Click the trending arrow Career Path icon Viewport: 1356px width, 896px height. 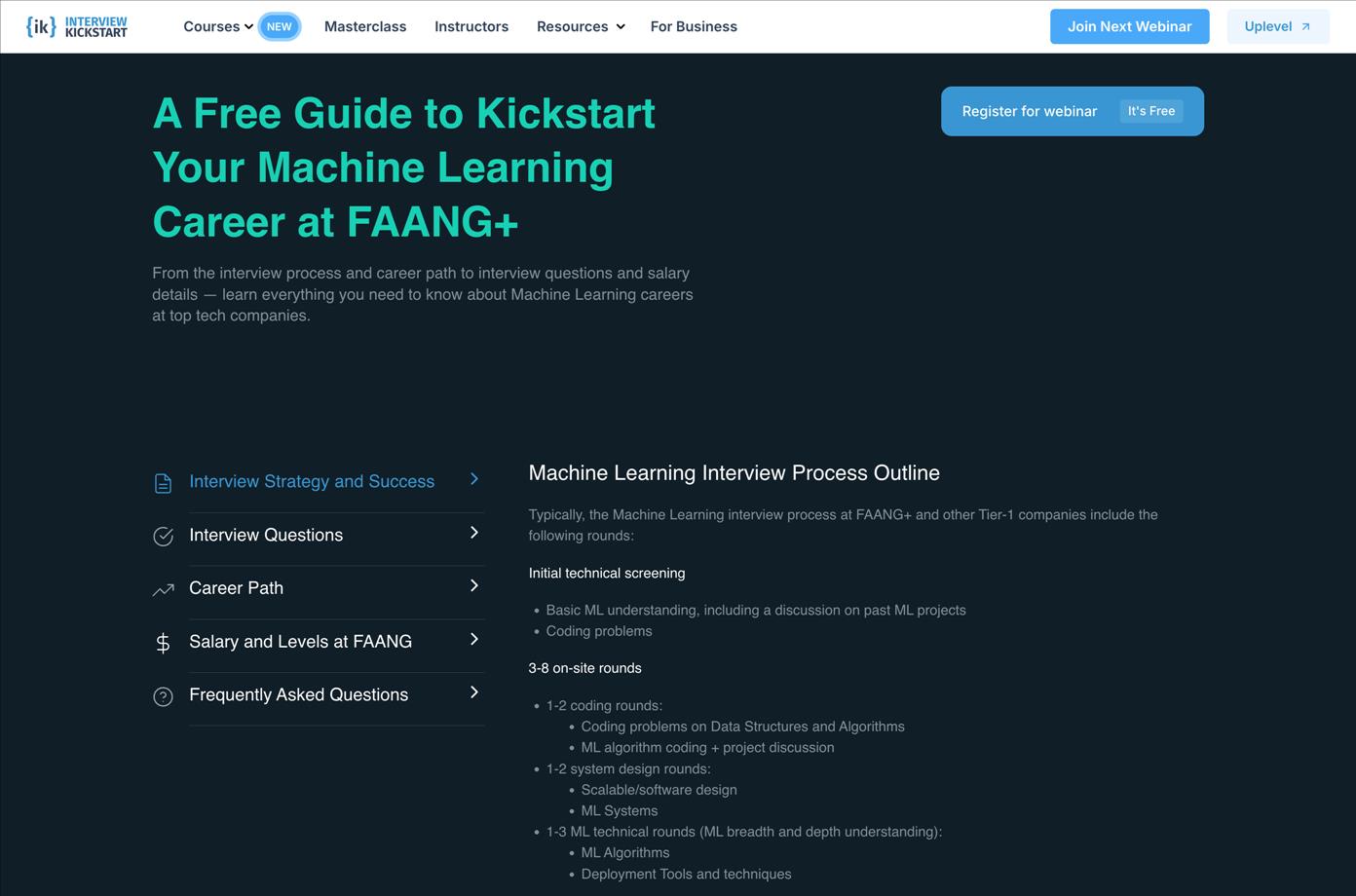click(163, 589)
